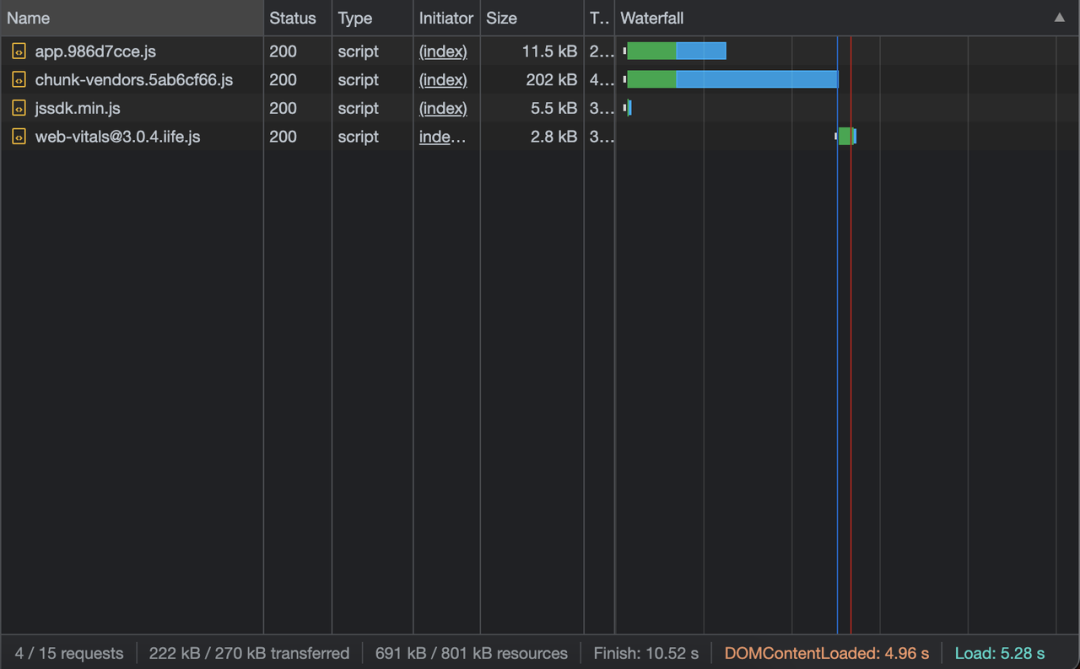Click the script icon beside app.986d7cce.js
1080x669 pixels.
click(19, 51)
